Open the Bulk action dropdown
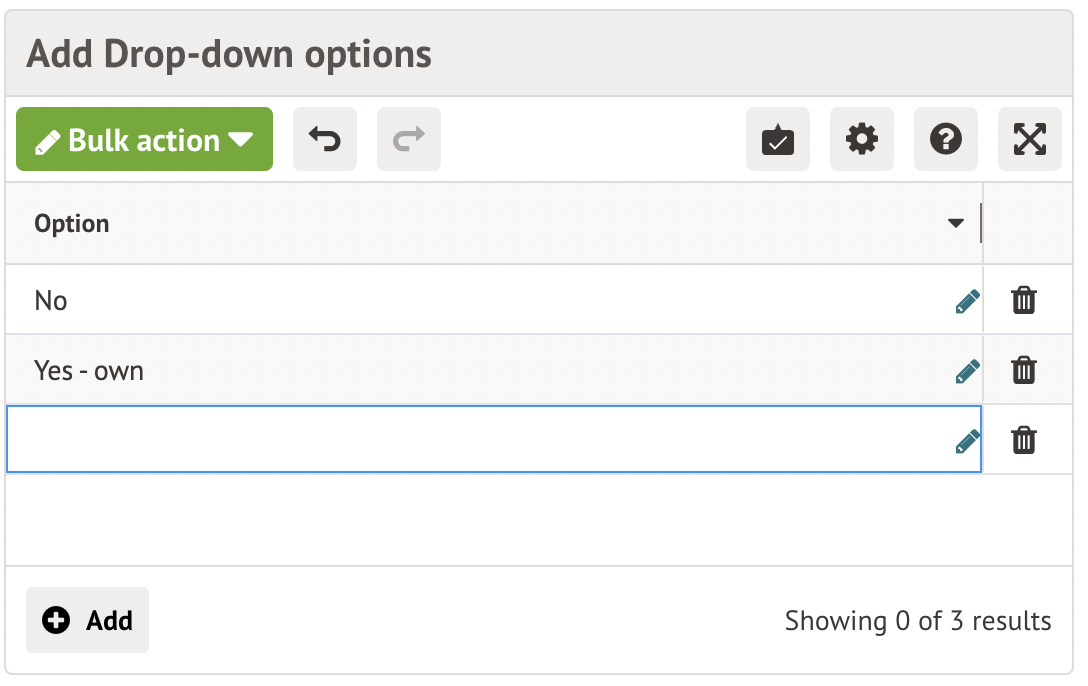The image size is (1088, 686). pyautogui.click(x=144, y=140)
